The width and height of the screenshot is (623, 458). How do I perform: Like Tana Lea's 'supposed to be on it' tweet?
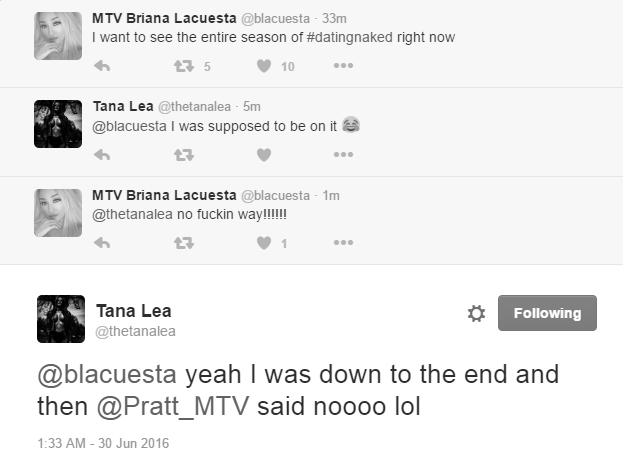point(264,155)
